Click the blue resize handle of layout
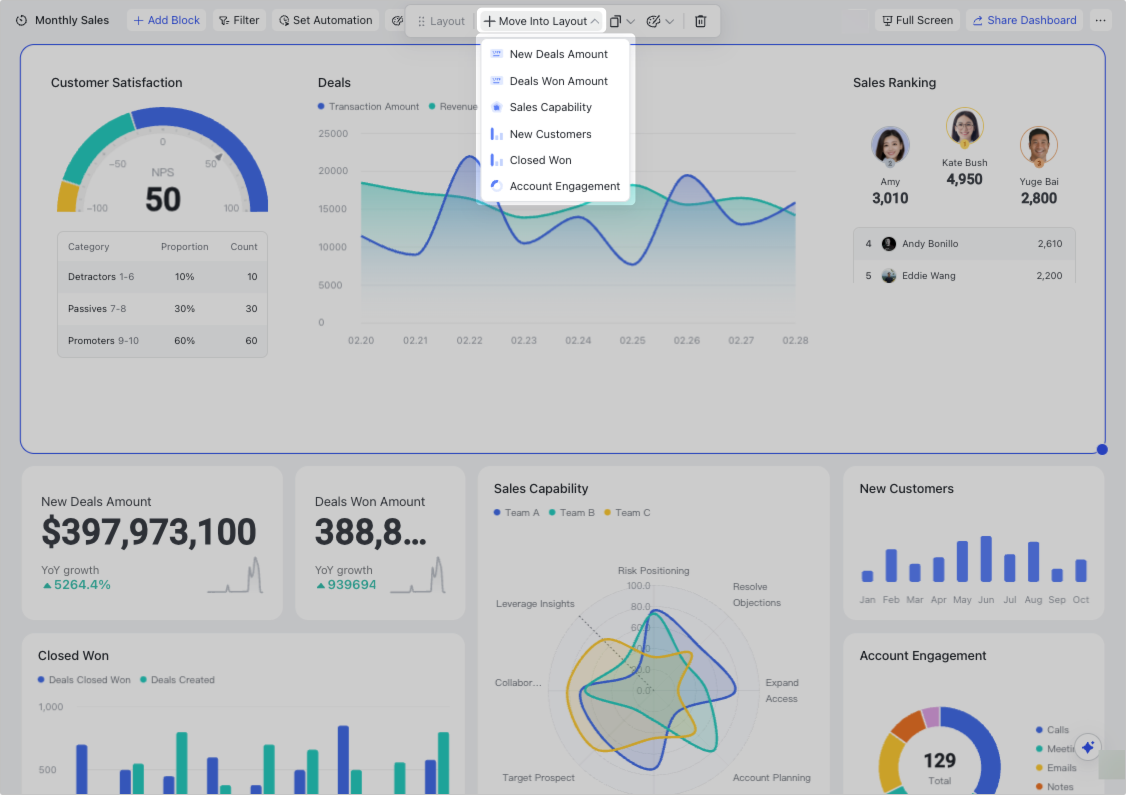1126x795 pixels. point(1102,450)
